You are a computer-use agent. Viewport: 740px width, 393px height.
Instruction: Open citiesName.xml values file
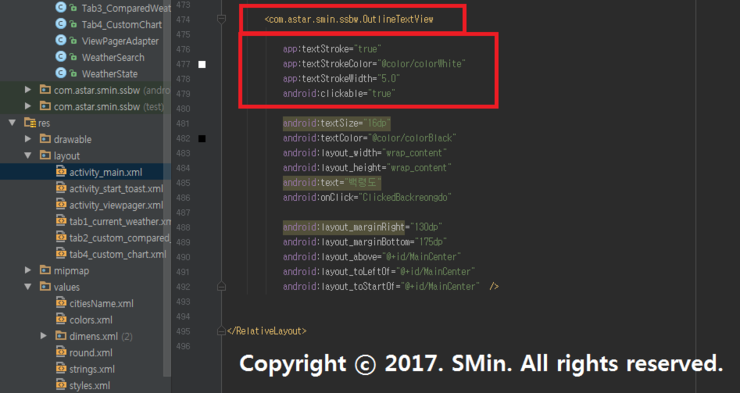101,303
